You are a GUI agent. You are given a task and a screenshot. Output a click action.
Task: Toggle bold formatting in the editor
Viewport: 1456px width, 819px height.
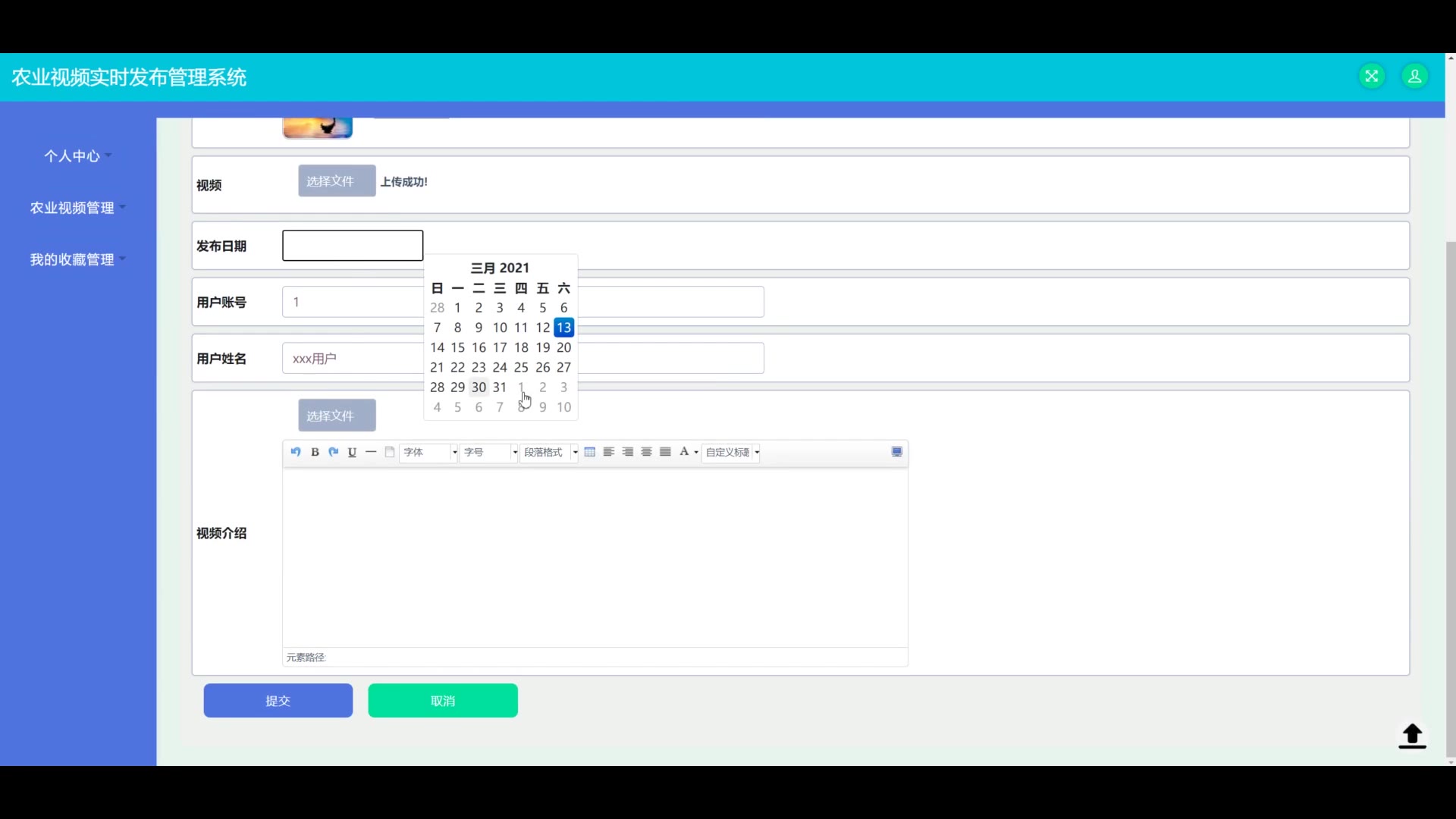click(x=315, y=452)
